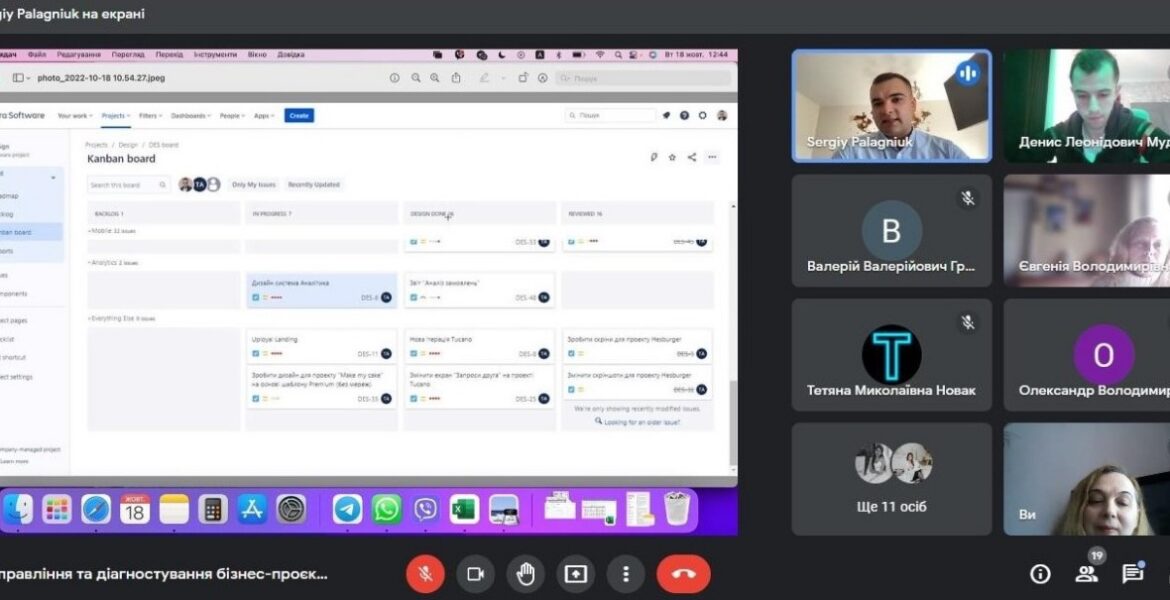Click the Trash icon in the Dock
1170x600 pixels.
click(677, 508)
